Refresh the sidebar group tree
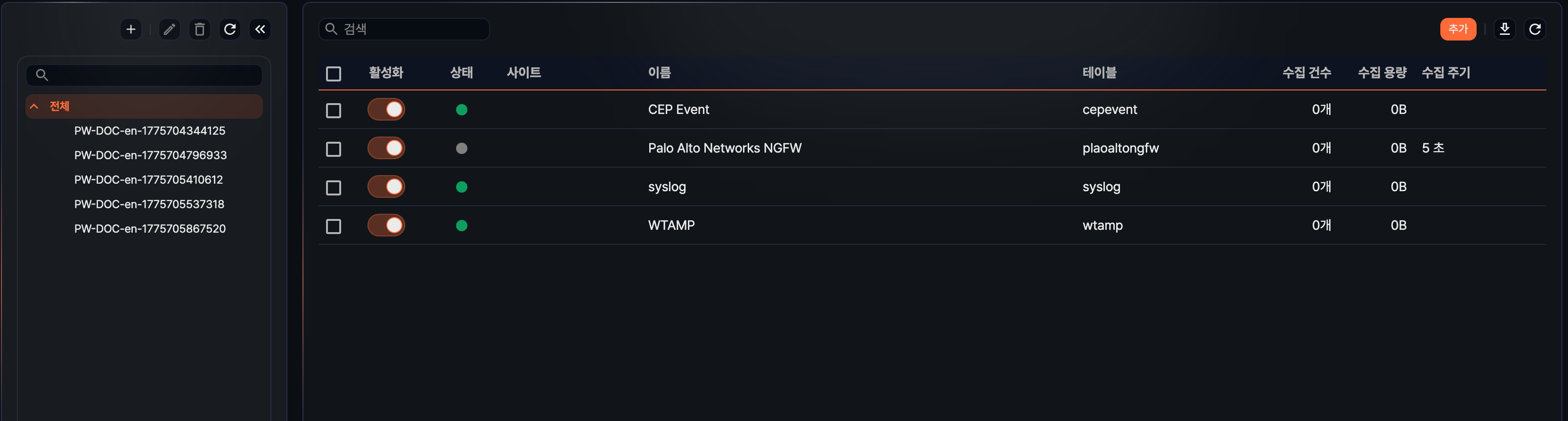The image size is (1568, 421). (x=230, y=29)
